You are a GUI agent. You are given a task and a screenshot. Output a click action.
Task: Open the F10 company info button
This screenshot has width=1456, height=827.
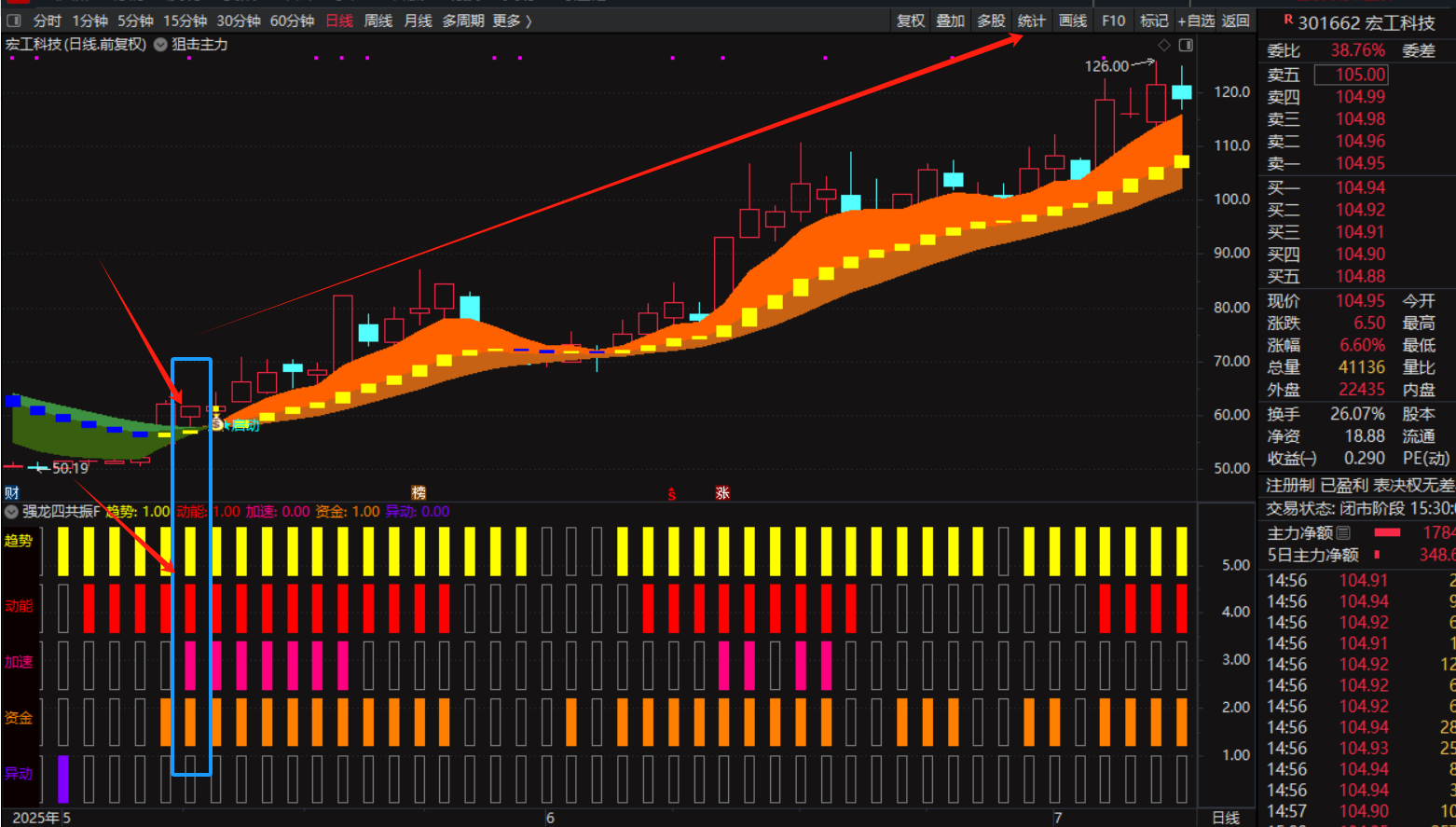(1113, 21)
